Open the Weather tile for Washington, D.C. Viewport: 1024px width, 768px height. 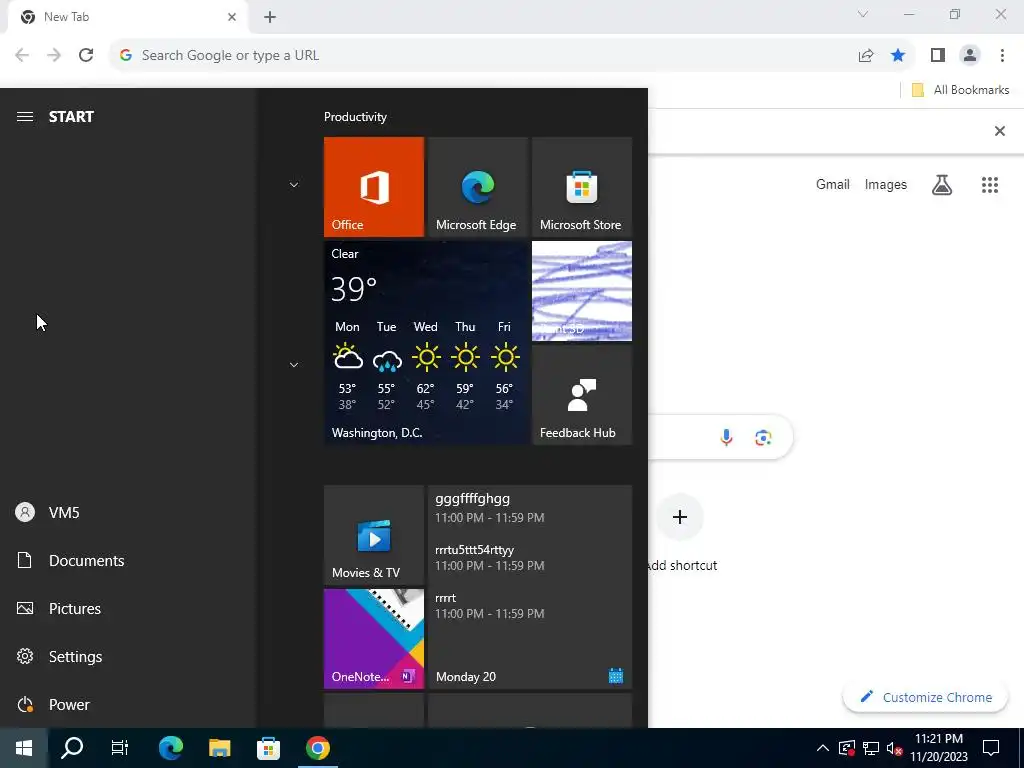point(426,343)
